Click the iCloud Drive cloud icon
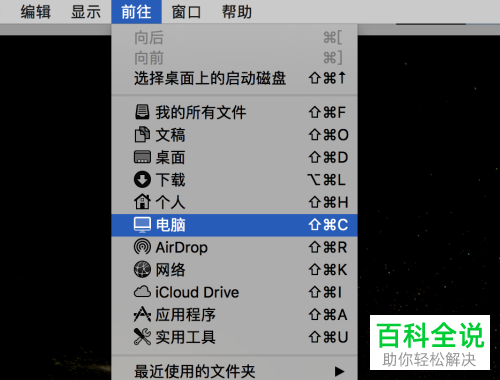Viewport: 500px width, 380px height. pyautogui.click(x=142, y=292)
